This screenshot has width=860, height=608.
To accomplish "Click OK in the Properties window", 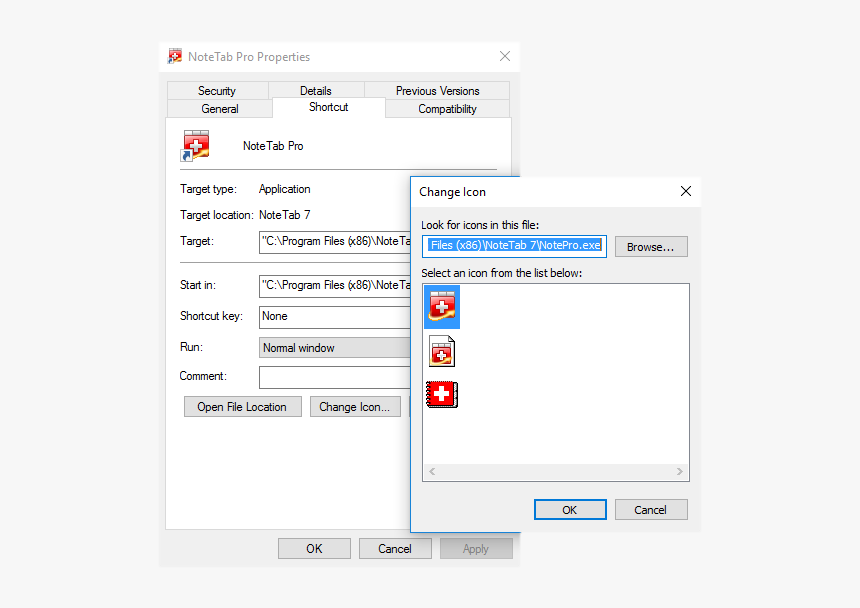I will [x=314, y=549].
